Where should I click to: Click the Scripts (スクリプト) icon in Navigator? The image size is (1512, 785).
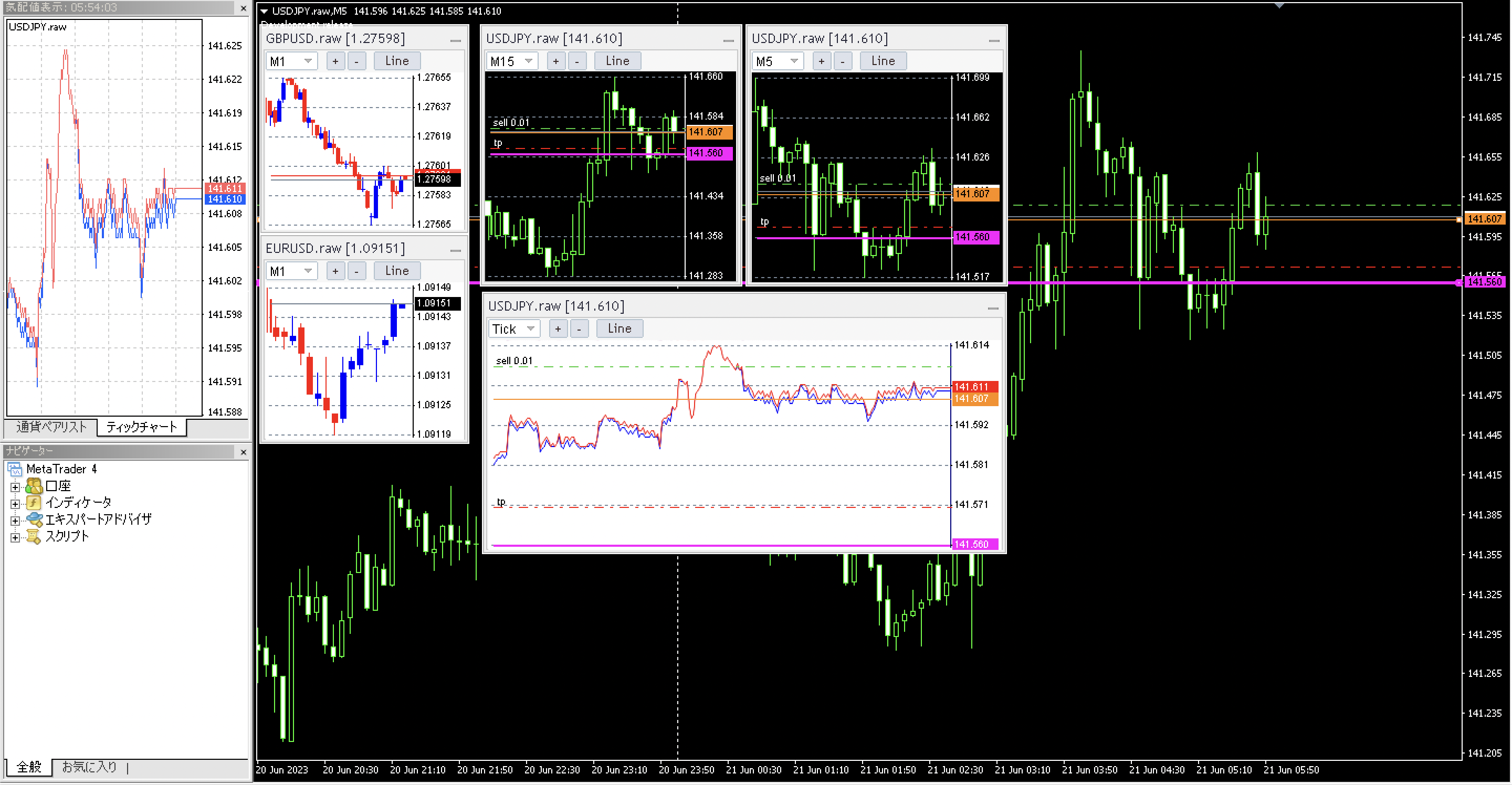coord(34,536)
